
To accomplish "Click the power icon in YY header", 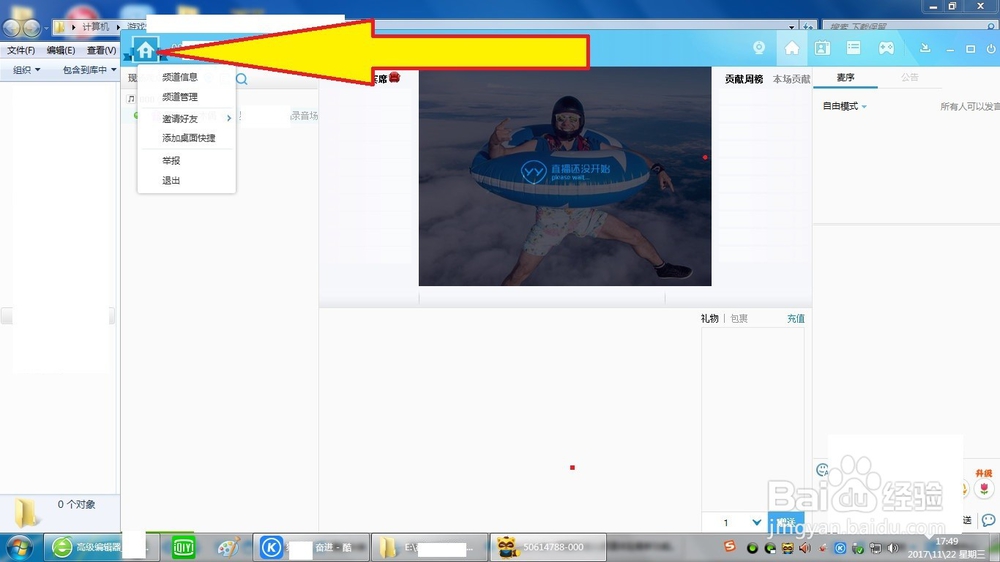I will pyautogui.click(x=991, y=48).
